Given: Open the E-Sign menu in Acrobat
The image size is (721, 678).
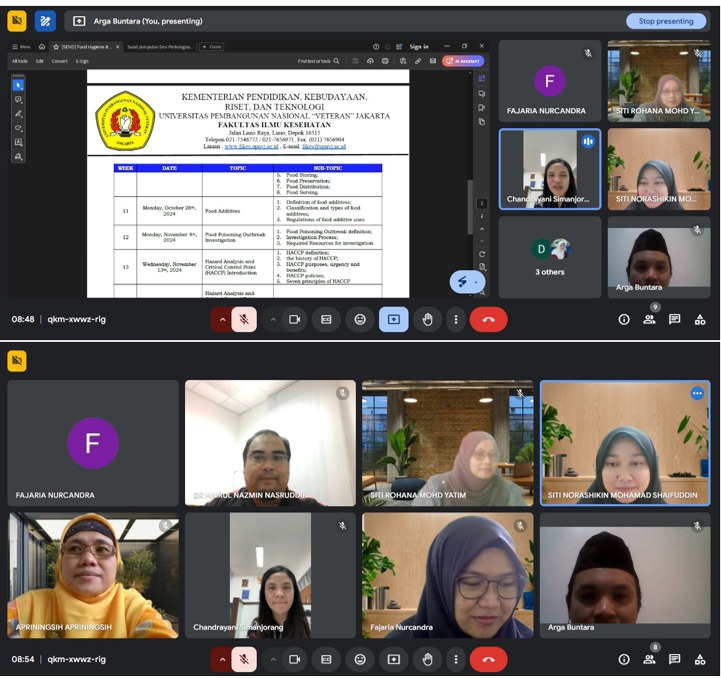Looking at the screenshot, I should pyautogui.click(x=82, y=61).
